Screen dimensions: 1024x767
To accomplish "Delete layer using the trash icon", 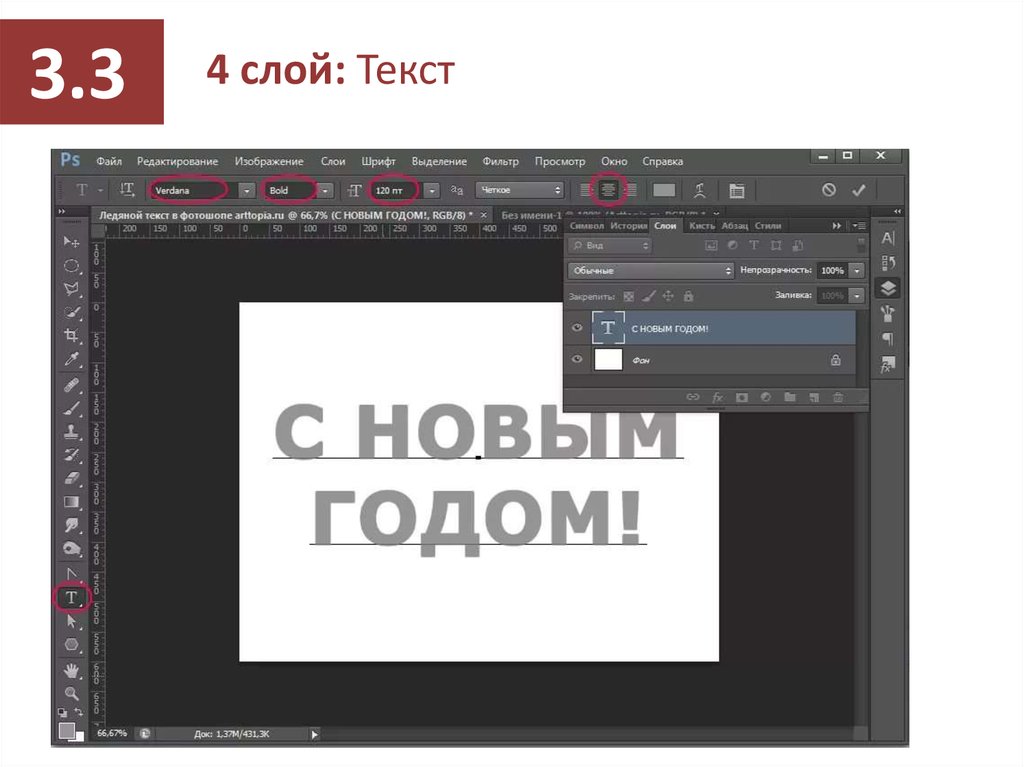I will (x=838, y=397).
